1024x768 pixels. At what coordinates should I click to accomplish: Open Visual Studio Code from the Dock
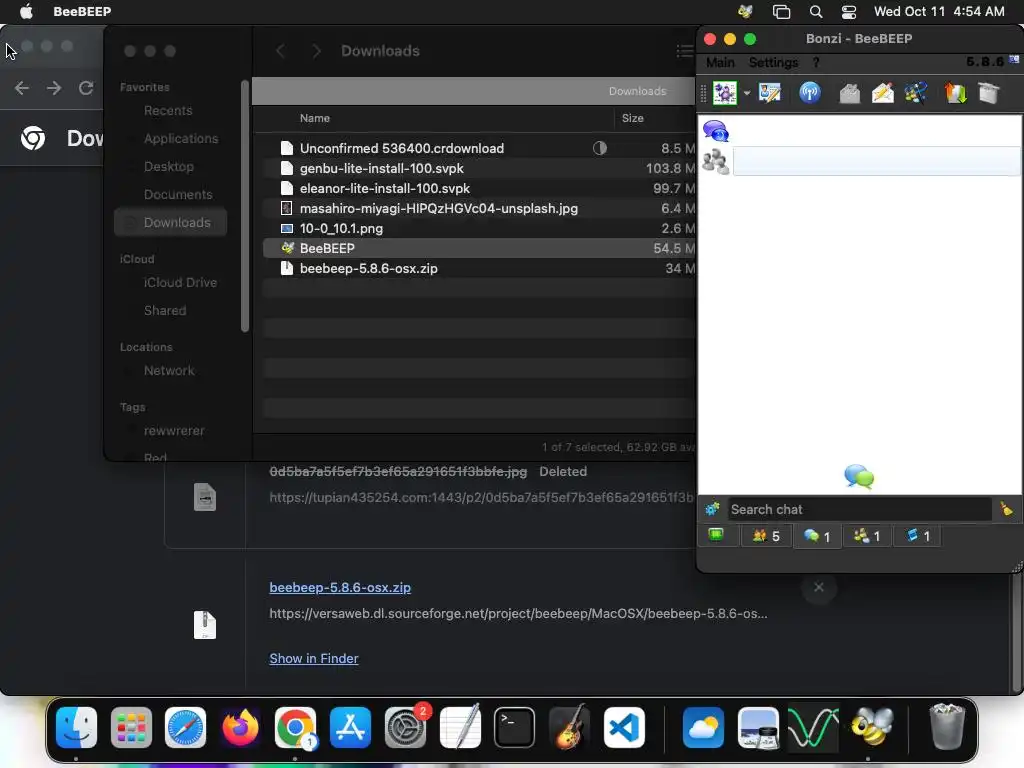coord(624,728)
